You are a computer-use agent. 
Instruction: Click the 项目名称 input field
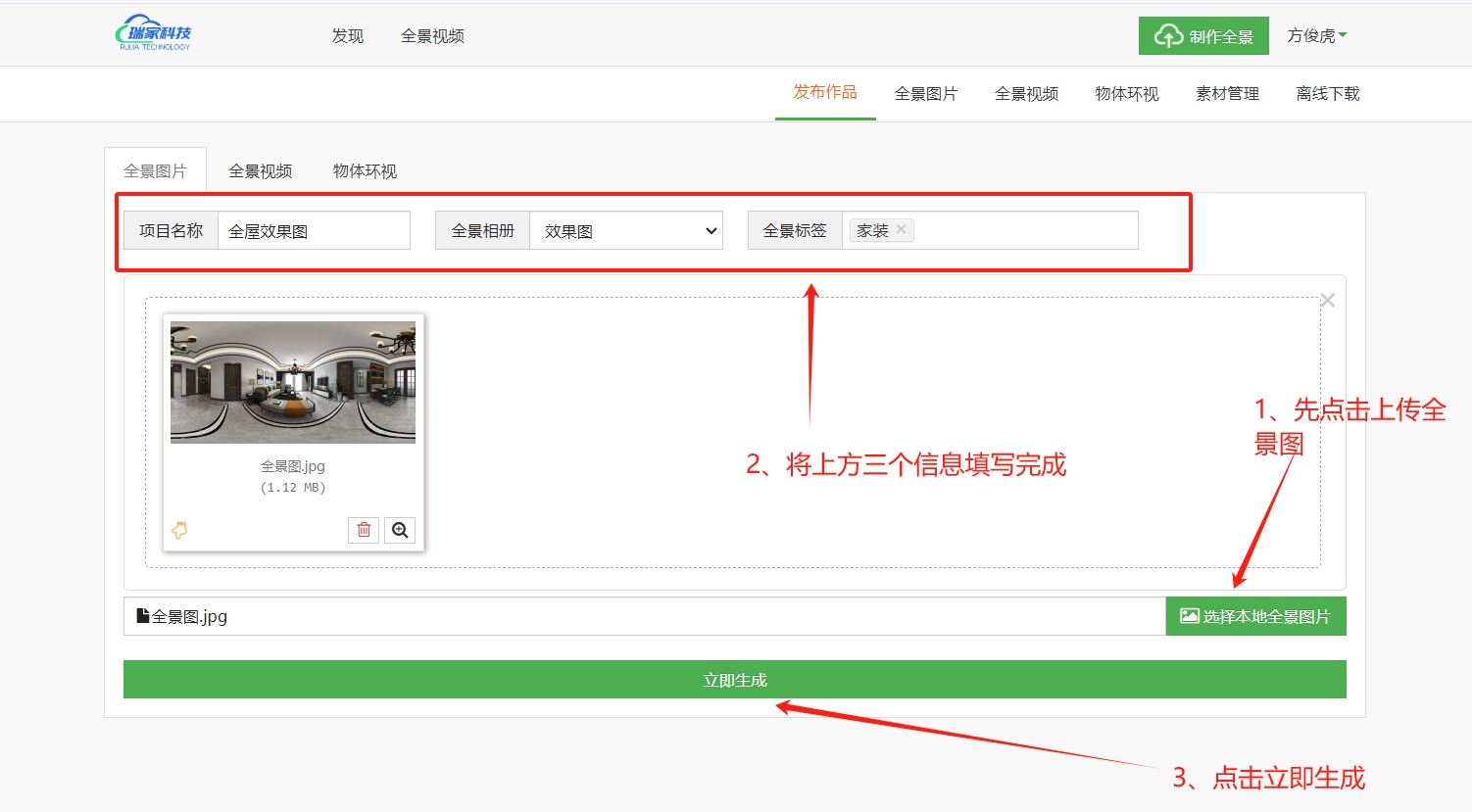313,231
